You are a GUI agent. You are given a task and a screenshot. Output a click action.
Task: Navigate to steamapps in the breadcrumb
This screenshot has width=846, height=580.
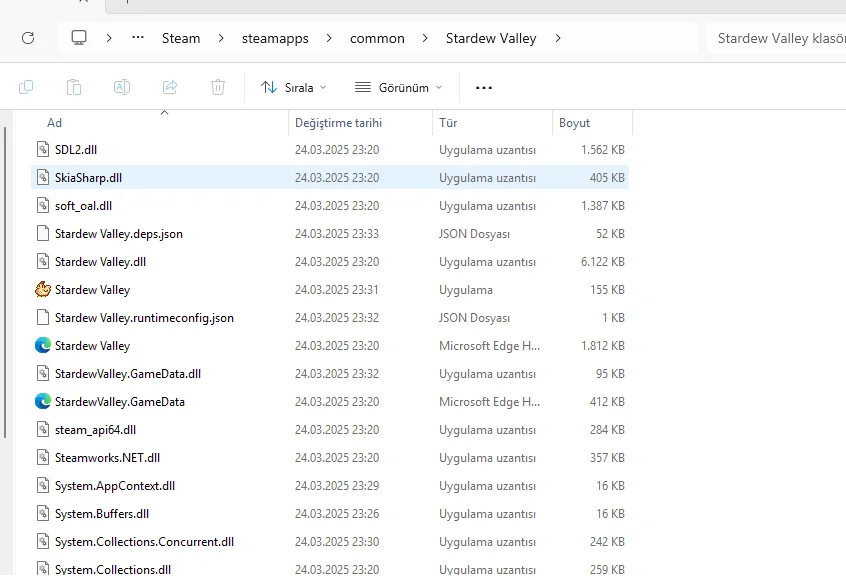275,38
